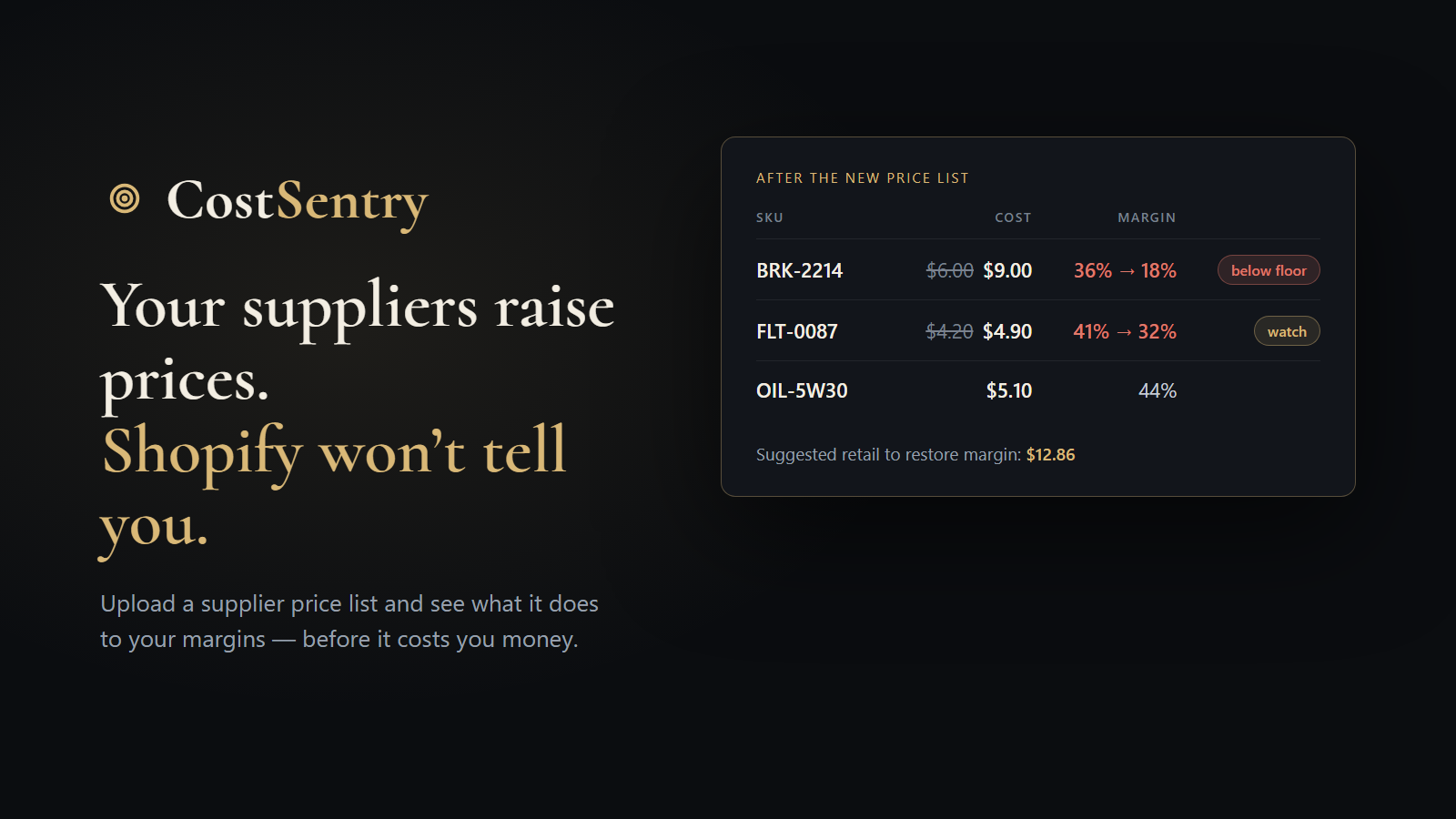Click the CostSentry target logo icon
This screenshot has height=819, width=1456.
click(125, 198)
